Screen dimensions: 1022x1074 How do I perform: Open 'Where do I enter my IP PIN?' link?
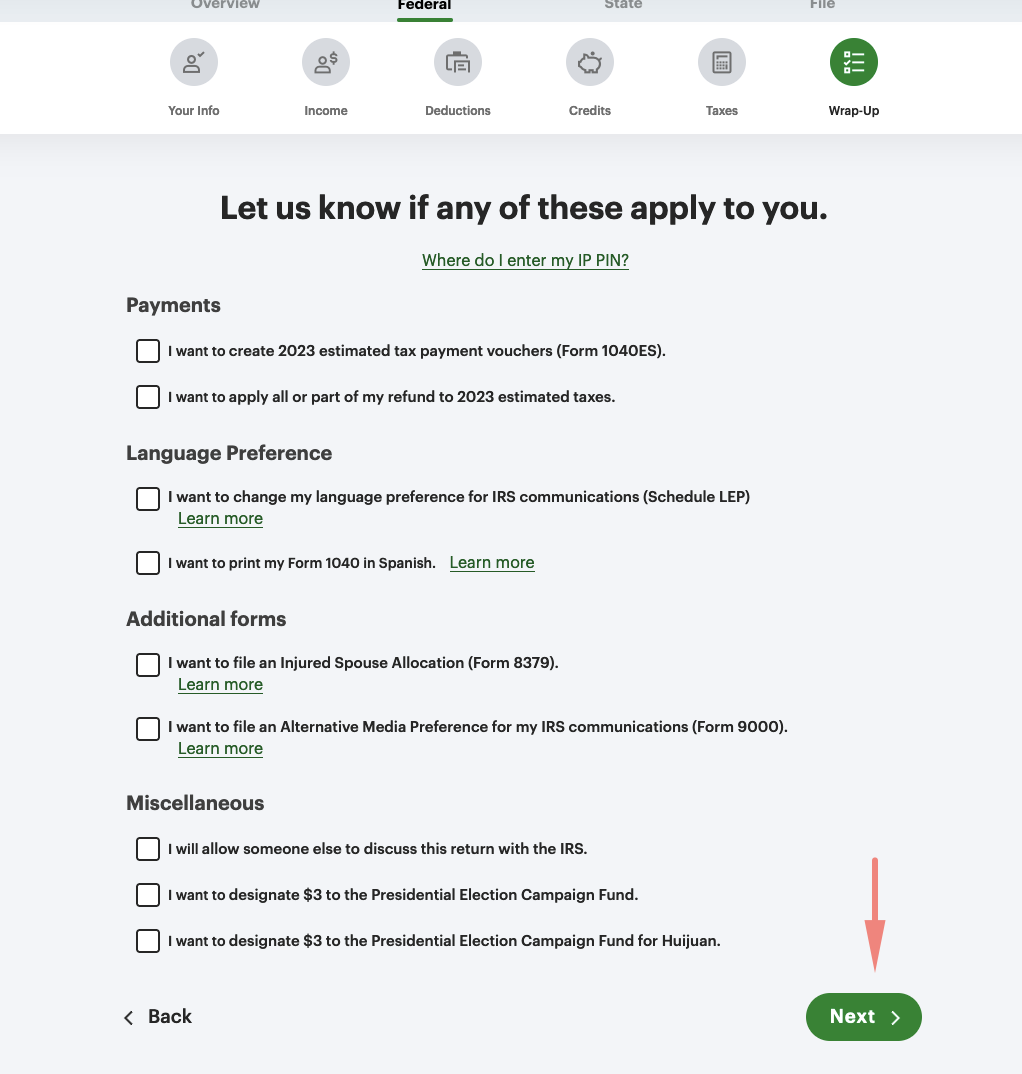[x=525, y=260]
